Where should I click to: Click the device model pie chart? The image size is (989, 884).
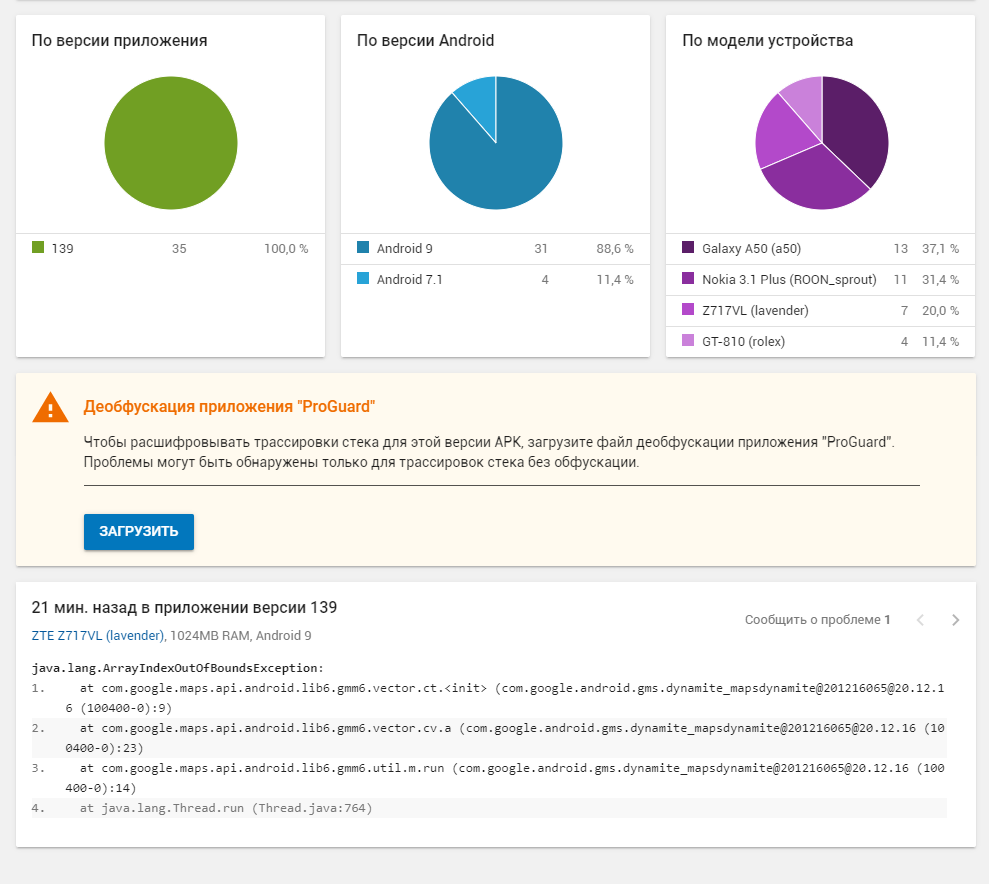pyautogui.click(x=821, y=143)
